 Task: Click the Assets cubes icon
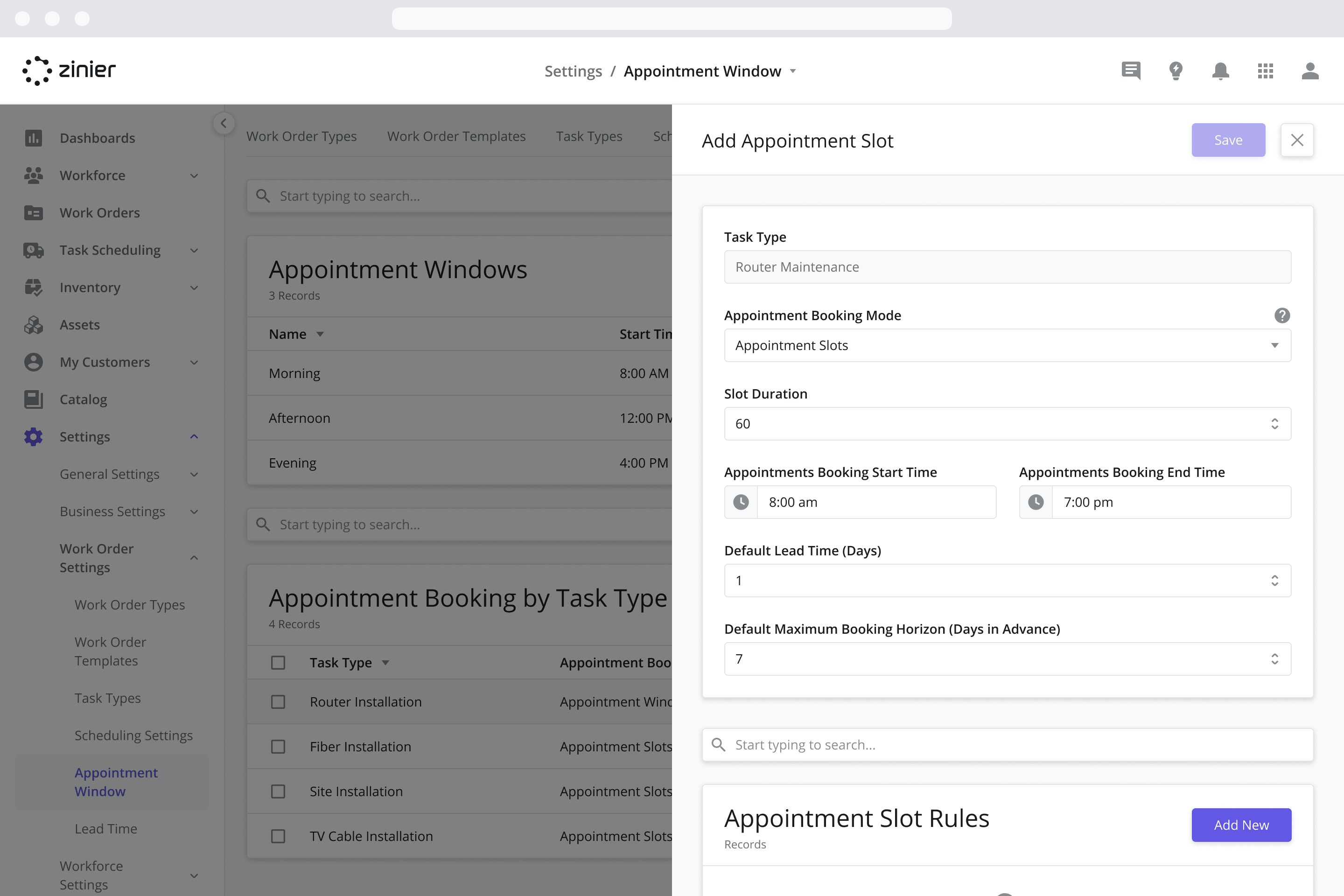click(x=33, y=325)
